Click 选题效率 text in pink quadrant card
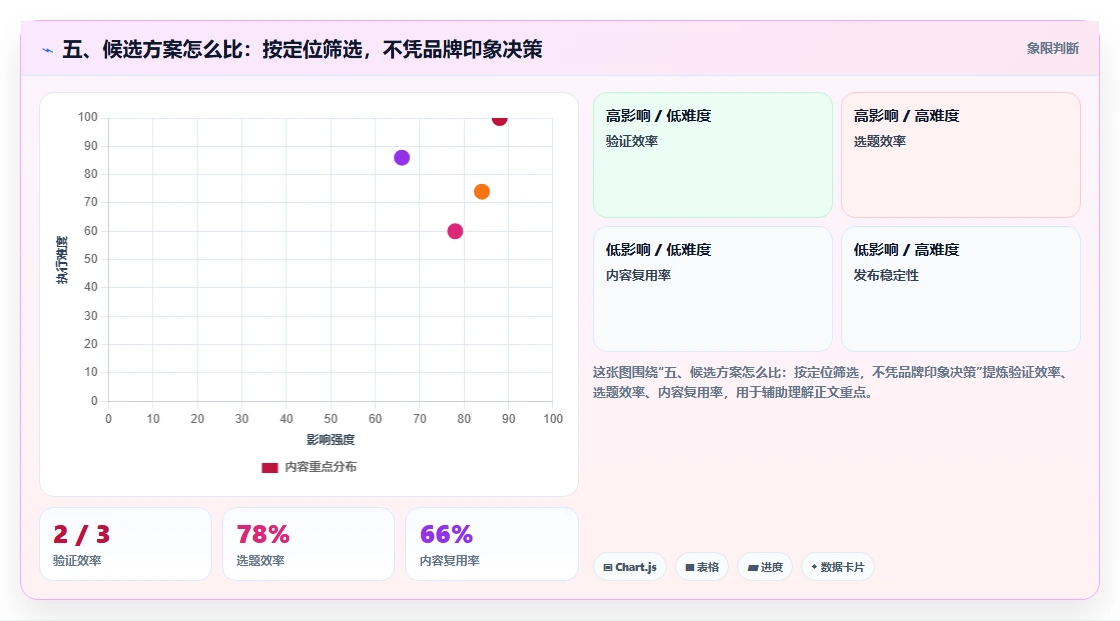This screenshot has width=1120, height=621. point(879,141)
